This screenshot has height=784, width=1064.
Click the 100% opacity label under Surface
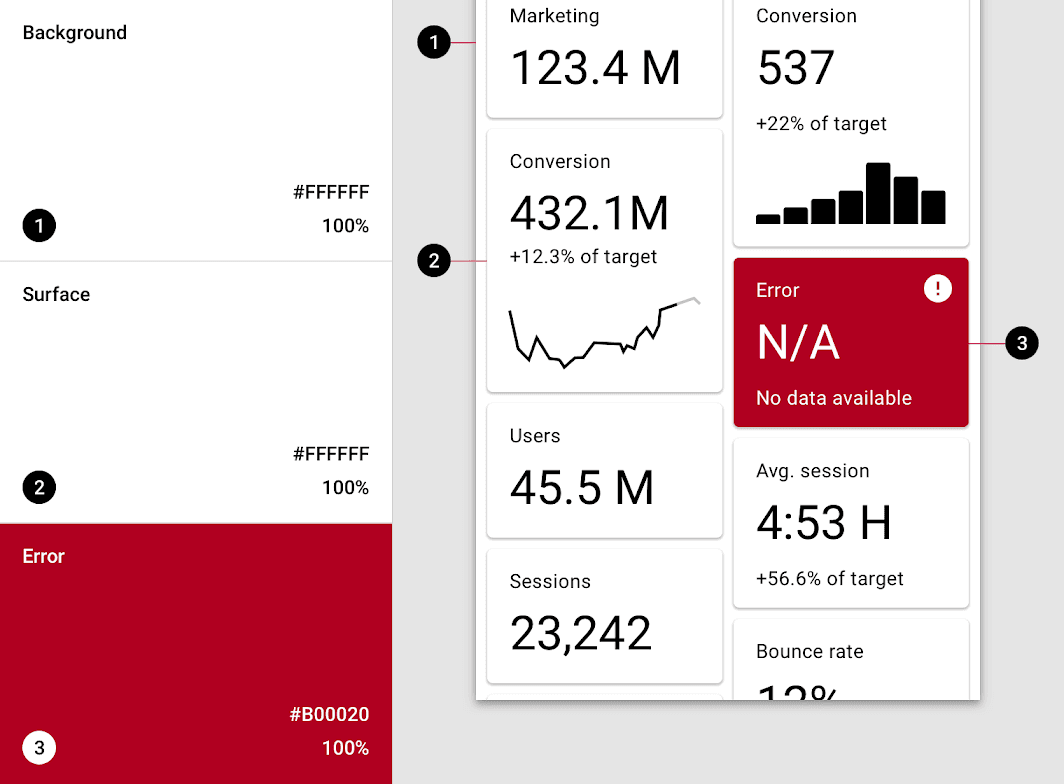pyautogui.click(x=344, y=487)
